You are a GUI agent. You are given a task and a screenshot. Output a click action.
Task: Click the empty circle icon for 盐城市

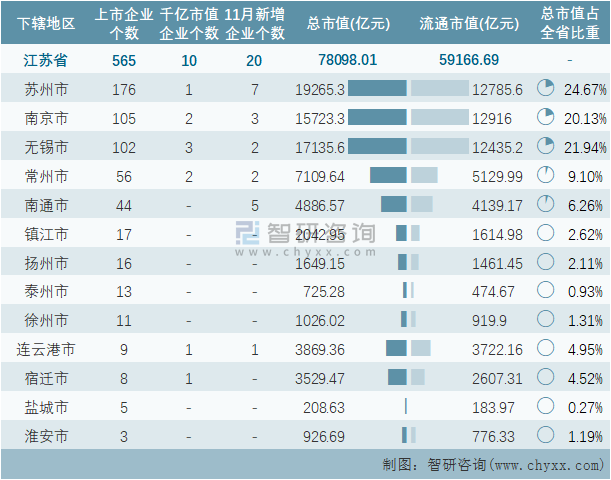click(x=545, y=407)
